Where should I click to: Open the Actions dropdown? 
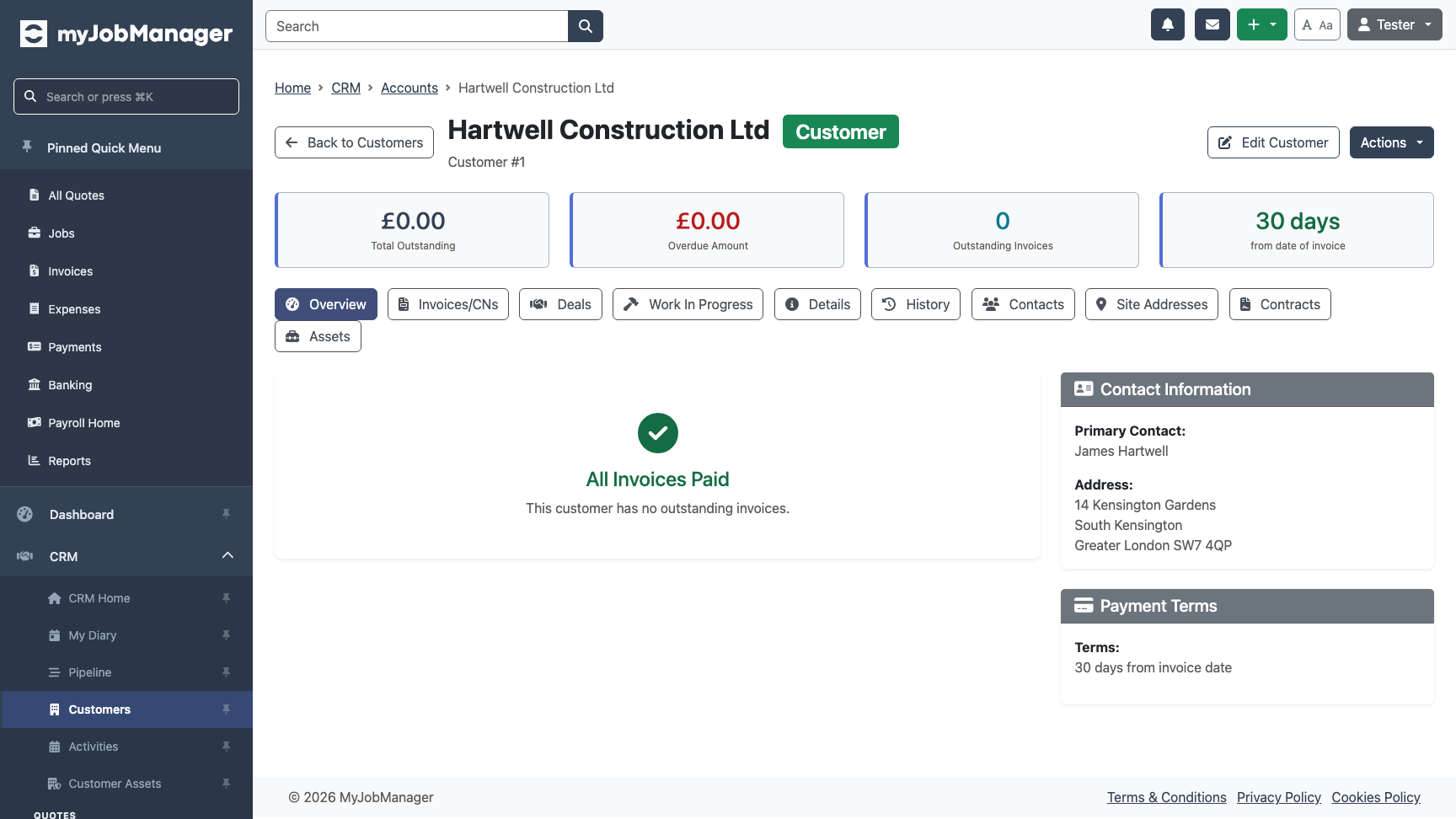(1391, 142)
